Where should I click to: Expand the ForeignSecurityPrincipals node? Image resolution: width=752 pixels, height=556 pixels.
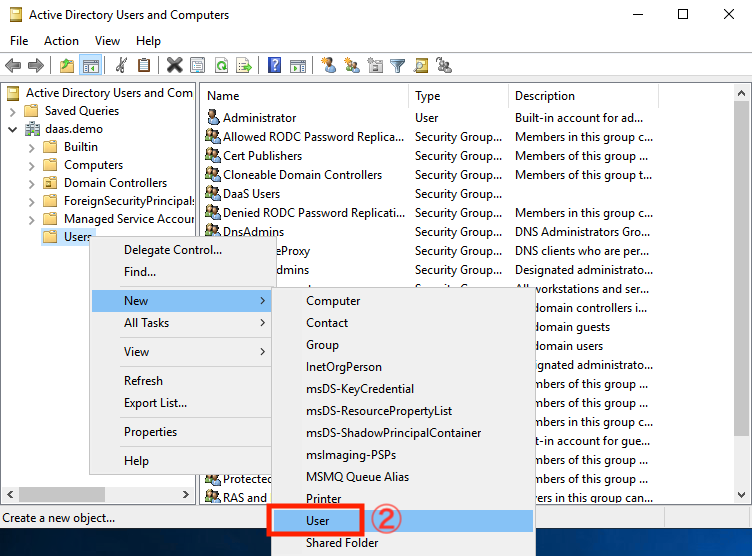point(32,202)
